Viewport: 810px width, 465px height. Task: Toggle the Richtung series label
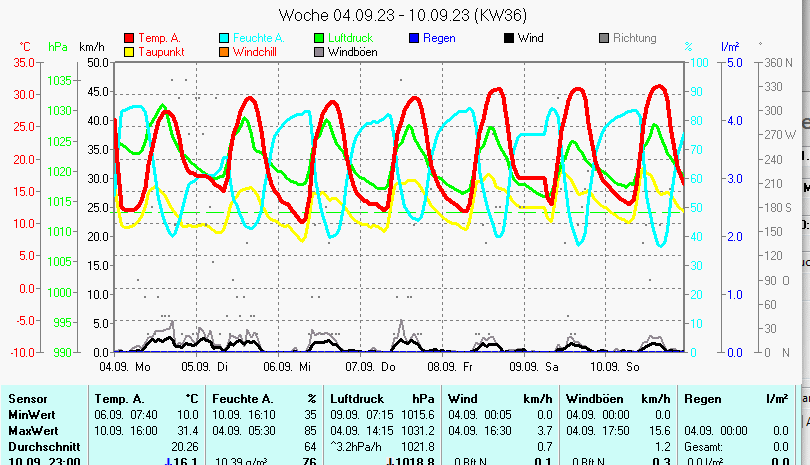[635, 39]
